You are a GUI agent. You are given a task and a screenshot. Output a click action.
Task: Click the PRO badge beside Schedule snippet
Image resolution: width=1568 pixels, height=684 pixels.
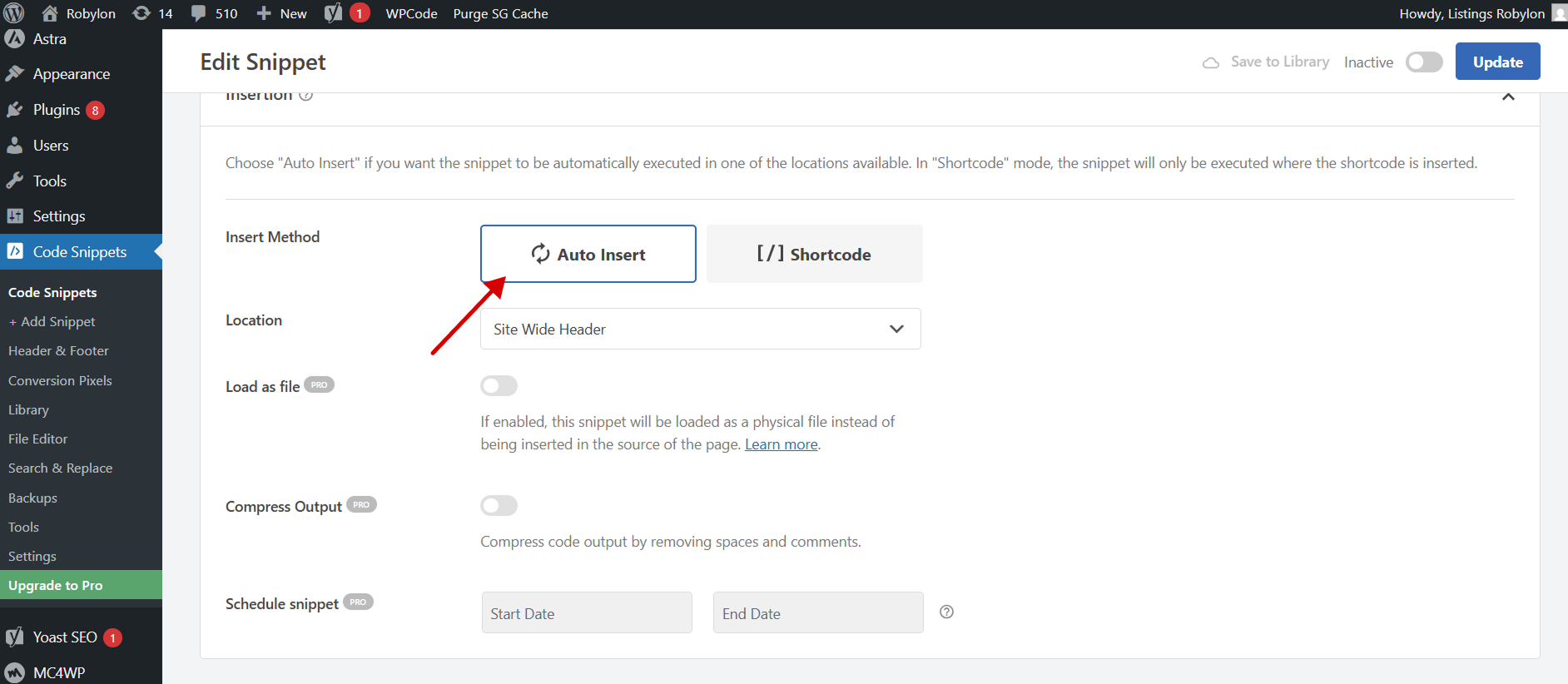[358, 602]
